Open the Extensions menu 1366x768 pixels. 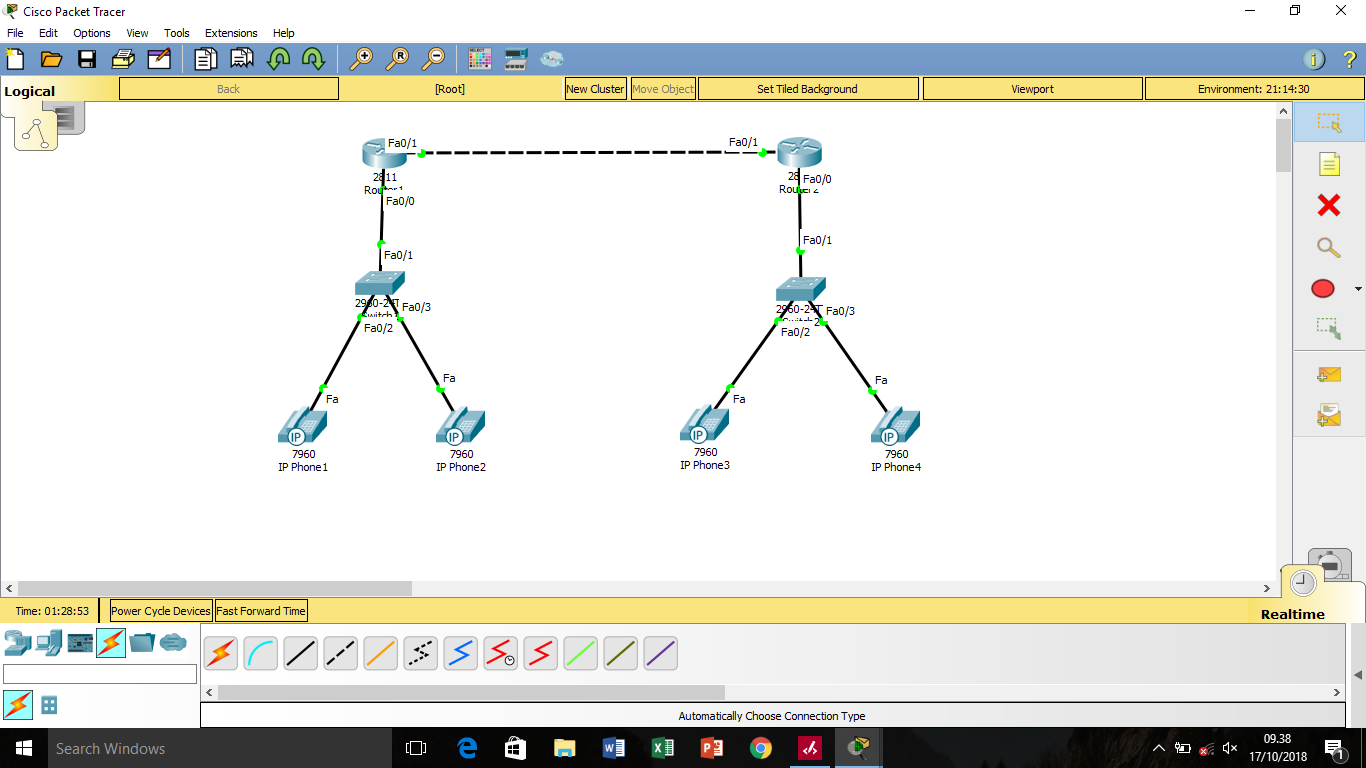[231, 33]
